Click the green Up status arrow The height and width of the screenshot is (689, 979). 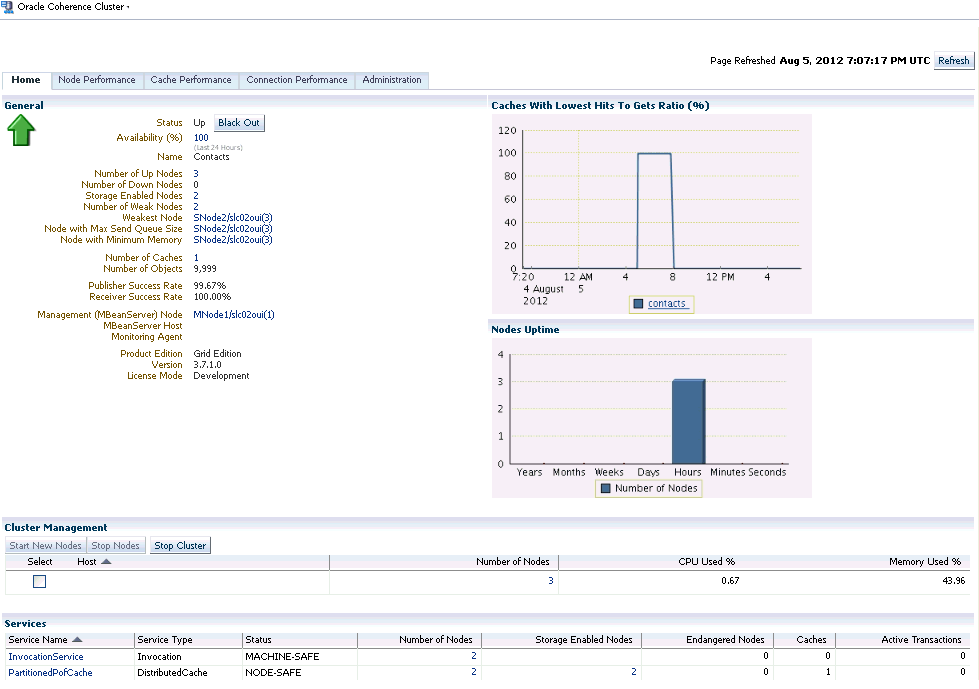coord(21,130)
